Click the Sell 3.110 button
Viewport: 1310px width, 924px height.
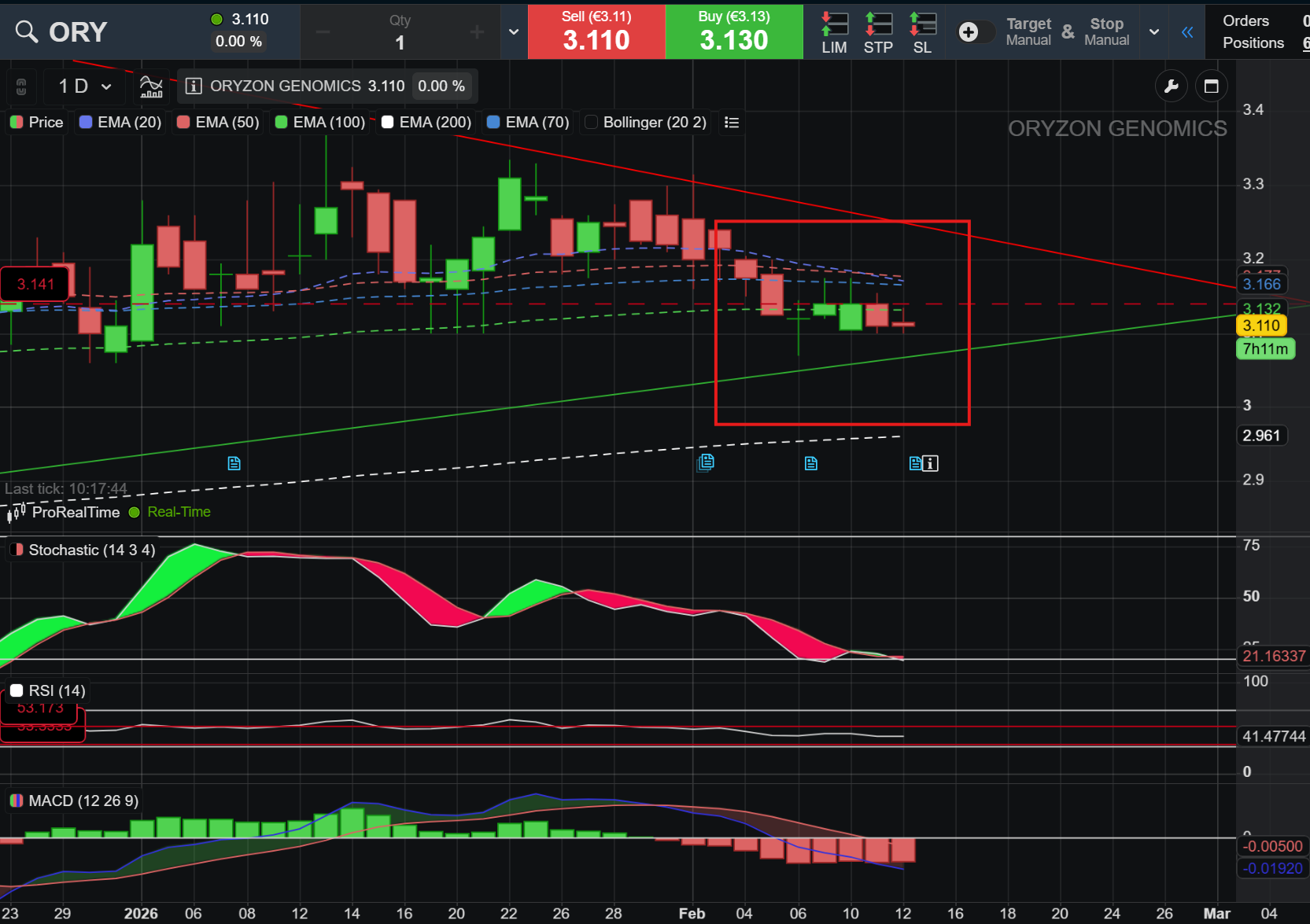[596, 31]
